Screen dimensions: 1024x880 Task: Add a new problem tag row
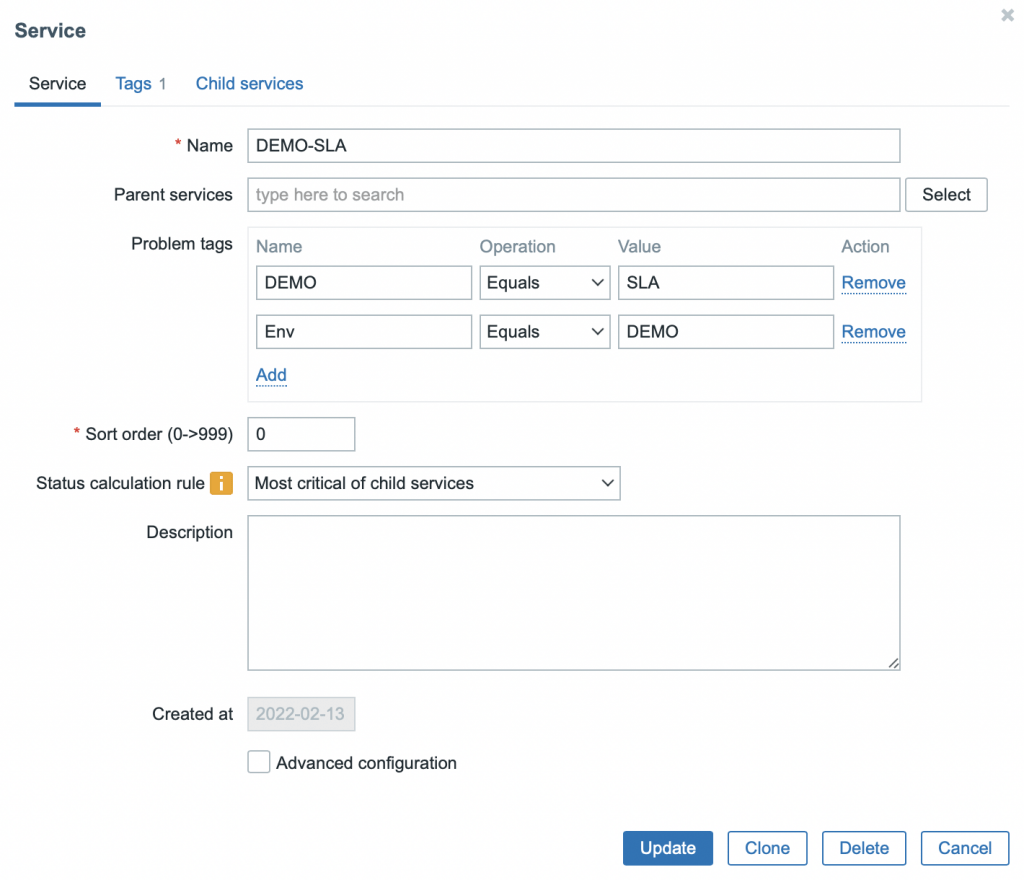coord(271,375)
